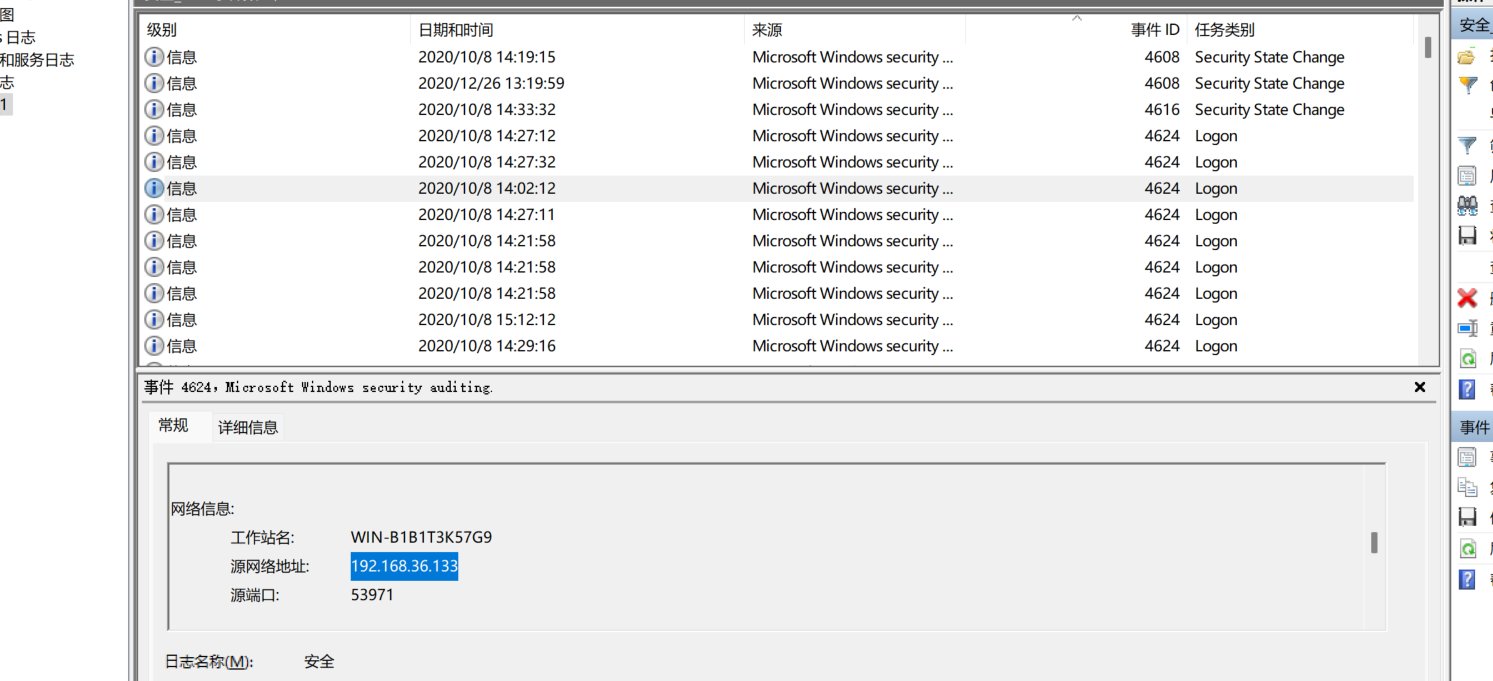Open Event Viewer help
This screenshot has height=681, width=1493.
(1466, 389)
